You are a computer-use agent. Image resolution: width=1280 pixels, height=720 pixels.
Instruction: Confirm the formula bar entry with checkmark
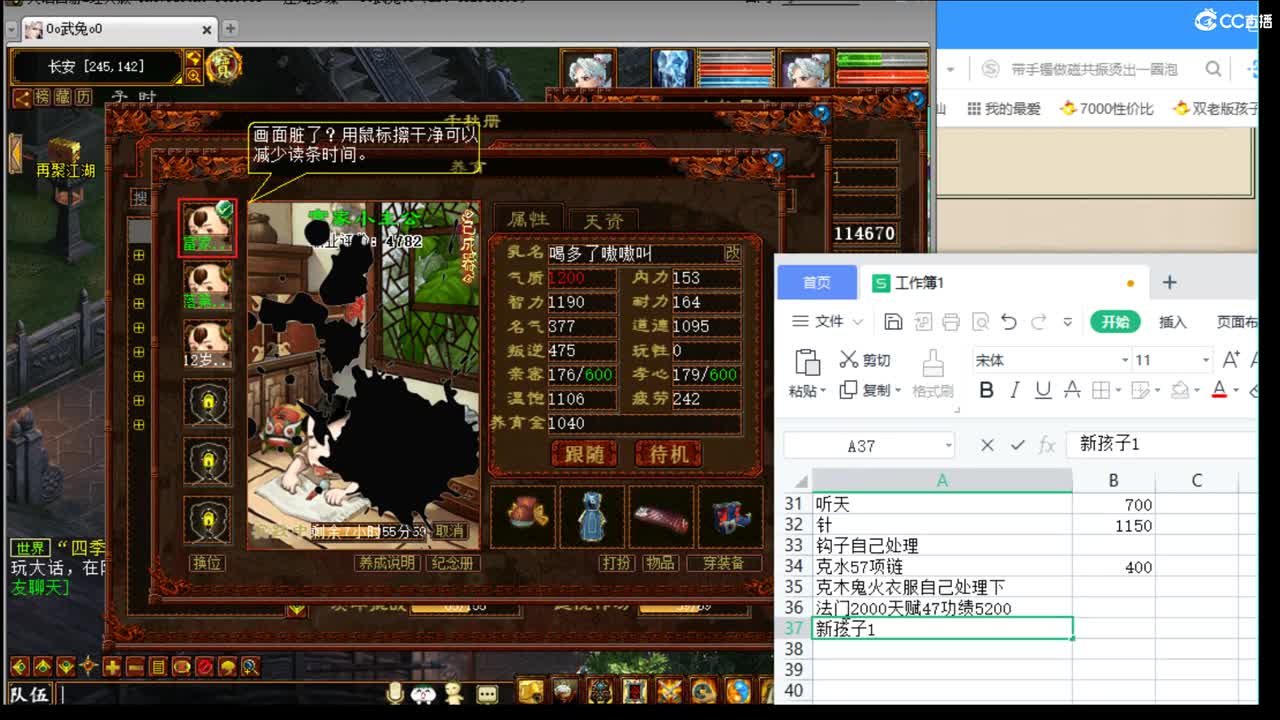coord(1017,445)
